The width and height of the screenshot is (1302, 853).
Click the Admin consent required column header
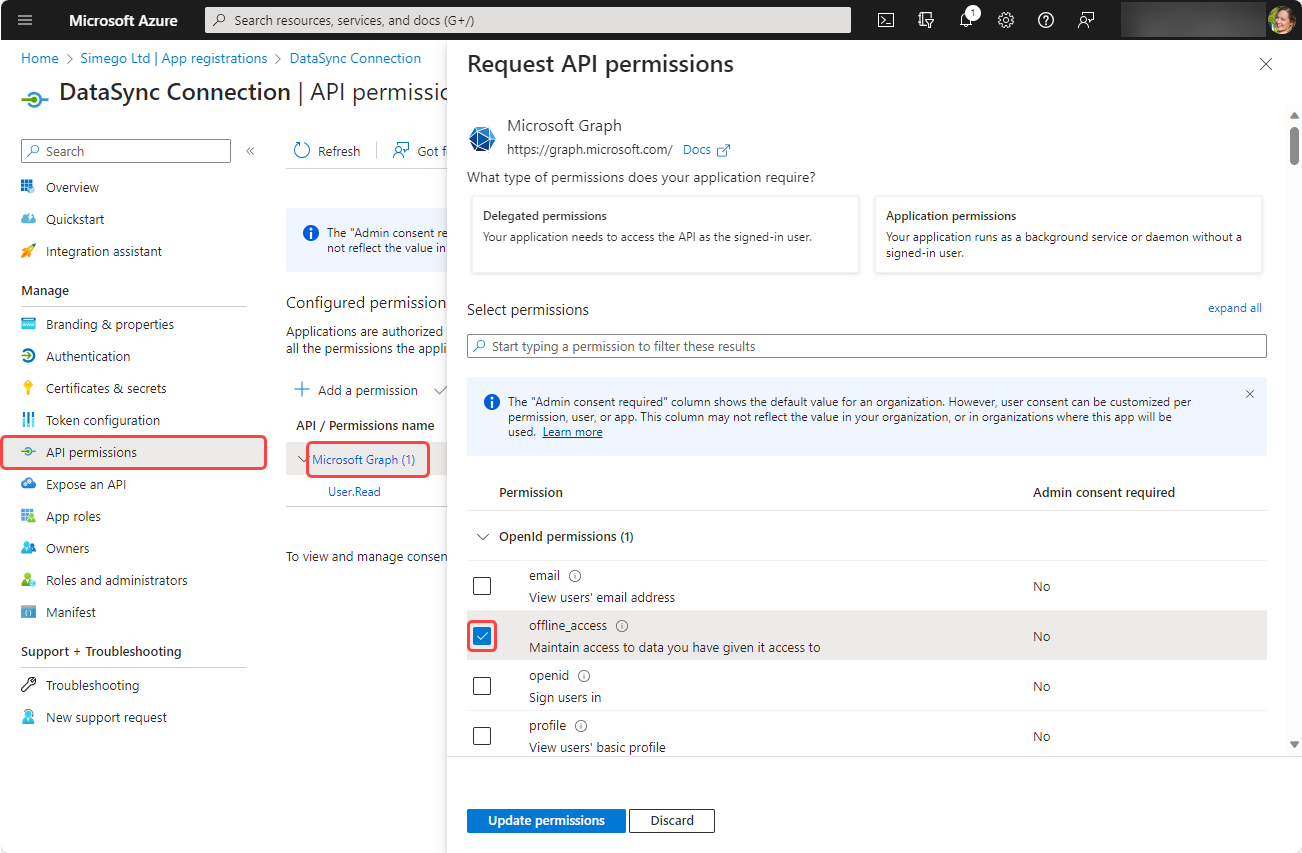tap(1104, 492)
